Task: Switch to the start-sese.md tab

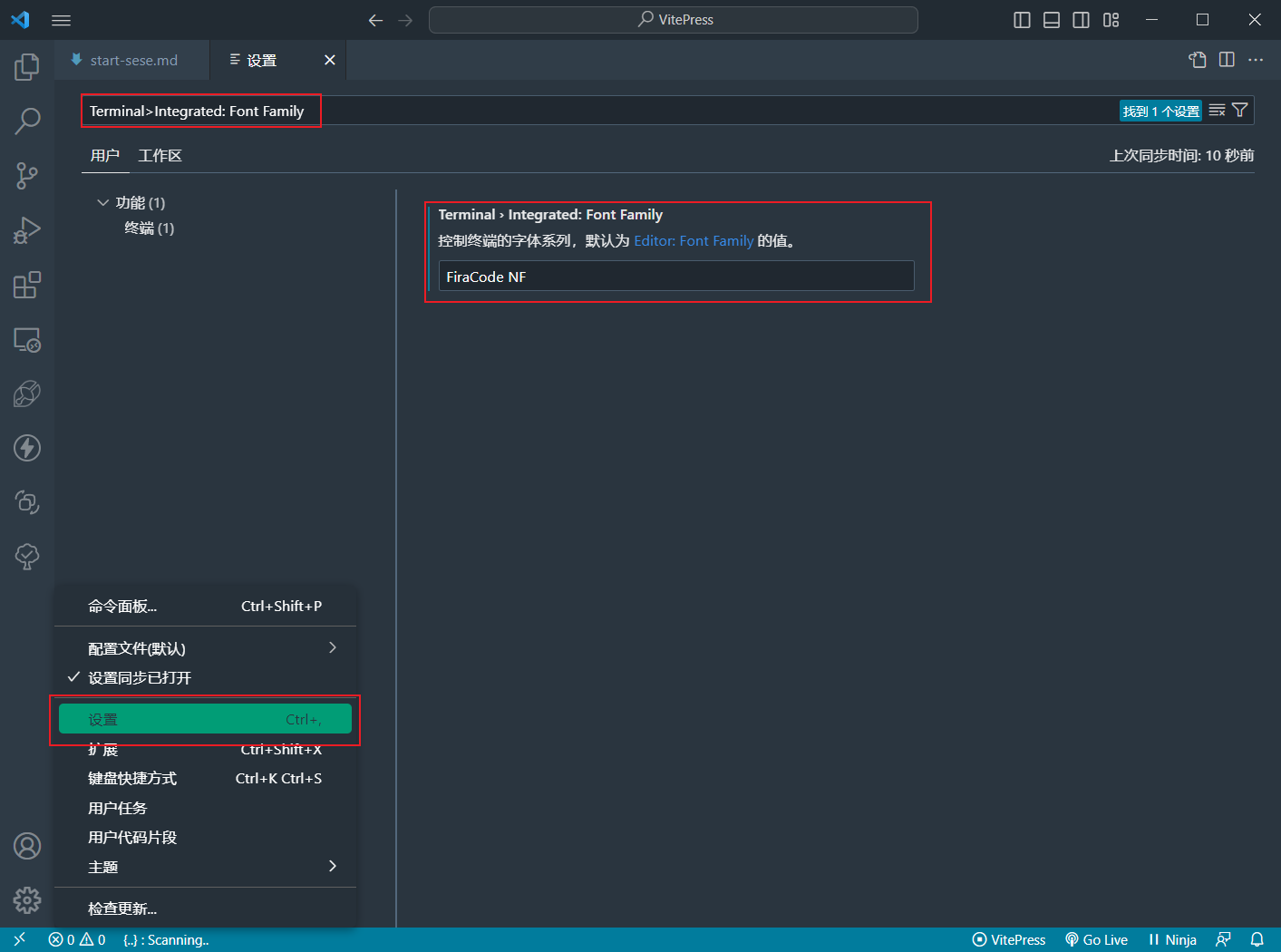Action: tap(131, 60)
